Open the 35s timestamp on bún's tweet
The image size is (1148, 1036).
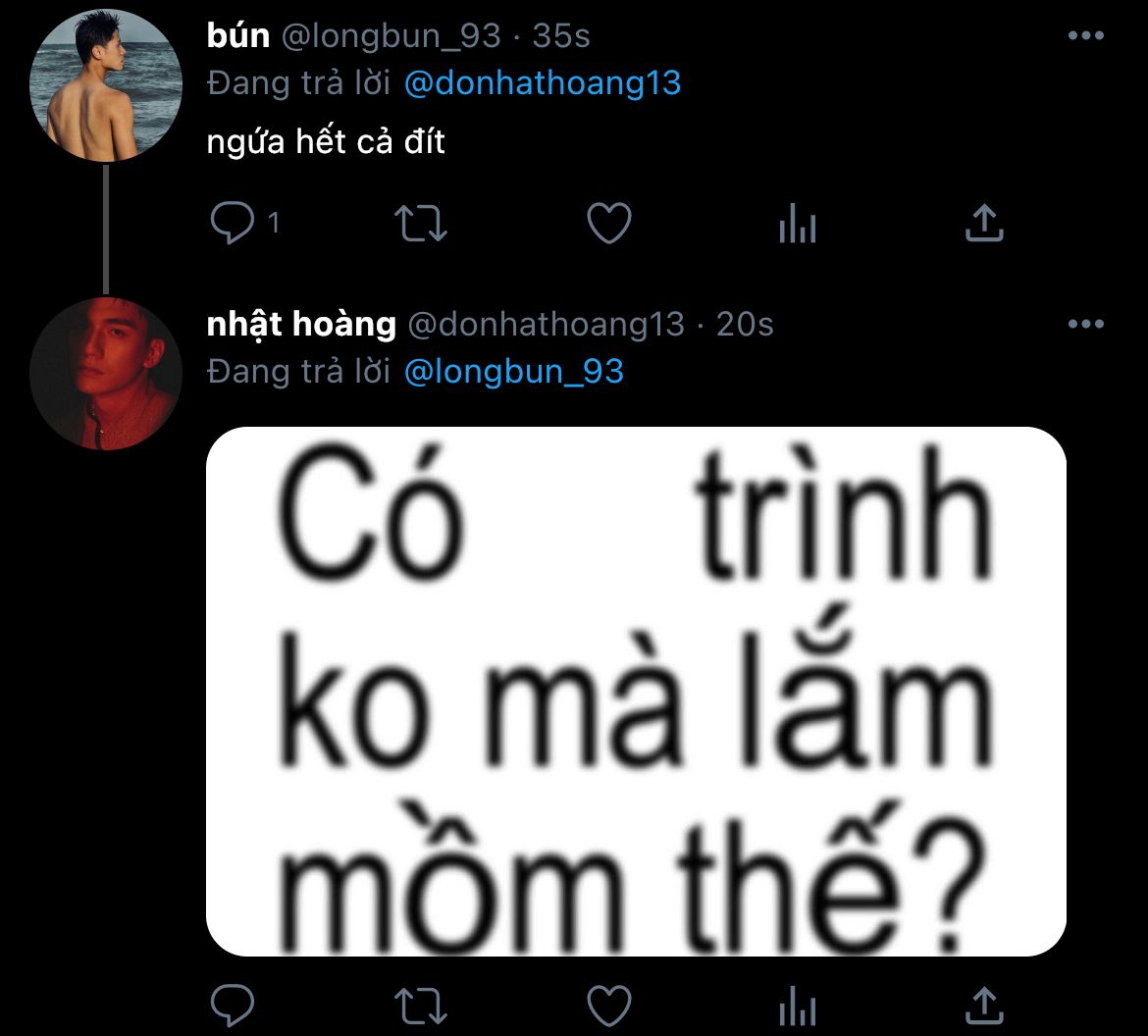[x=561, y=36]
